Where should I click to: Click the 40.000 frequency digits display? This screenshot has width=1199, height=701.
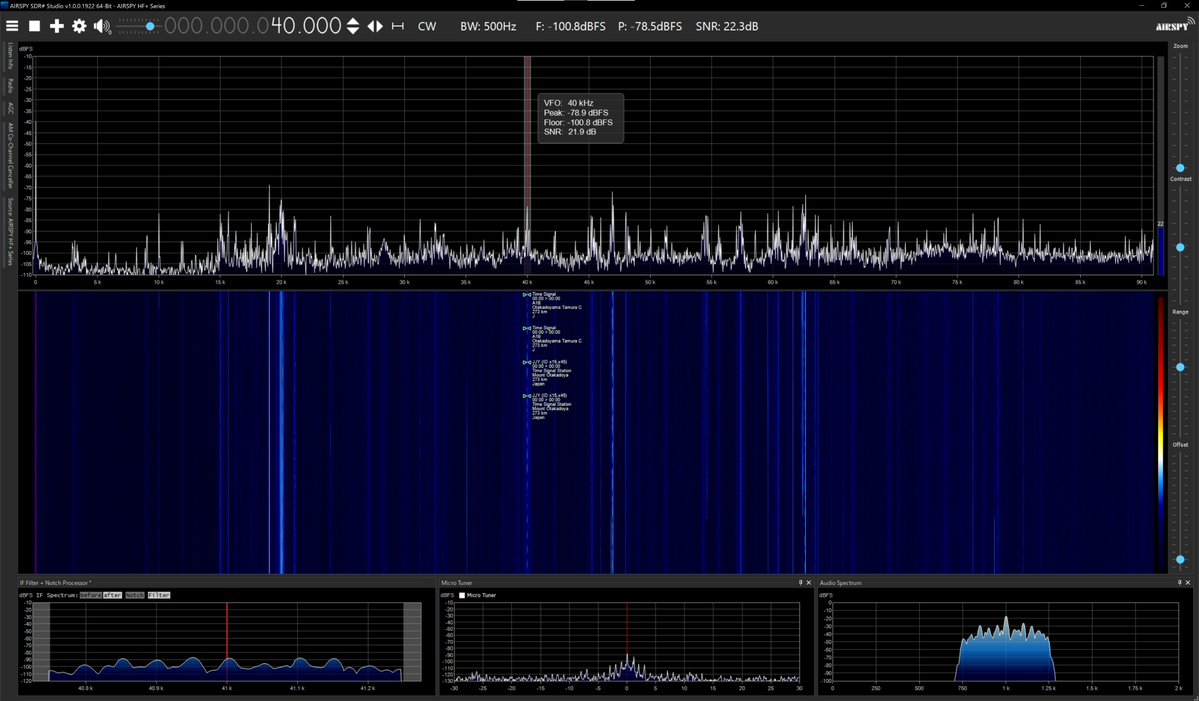pyautogui.click(x=306, y=26)
